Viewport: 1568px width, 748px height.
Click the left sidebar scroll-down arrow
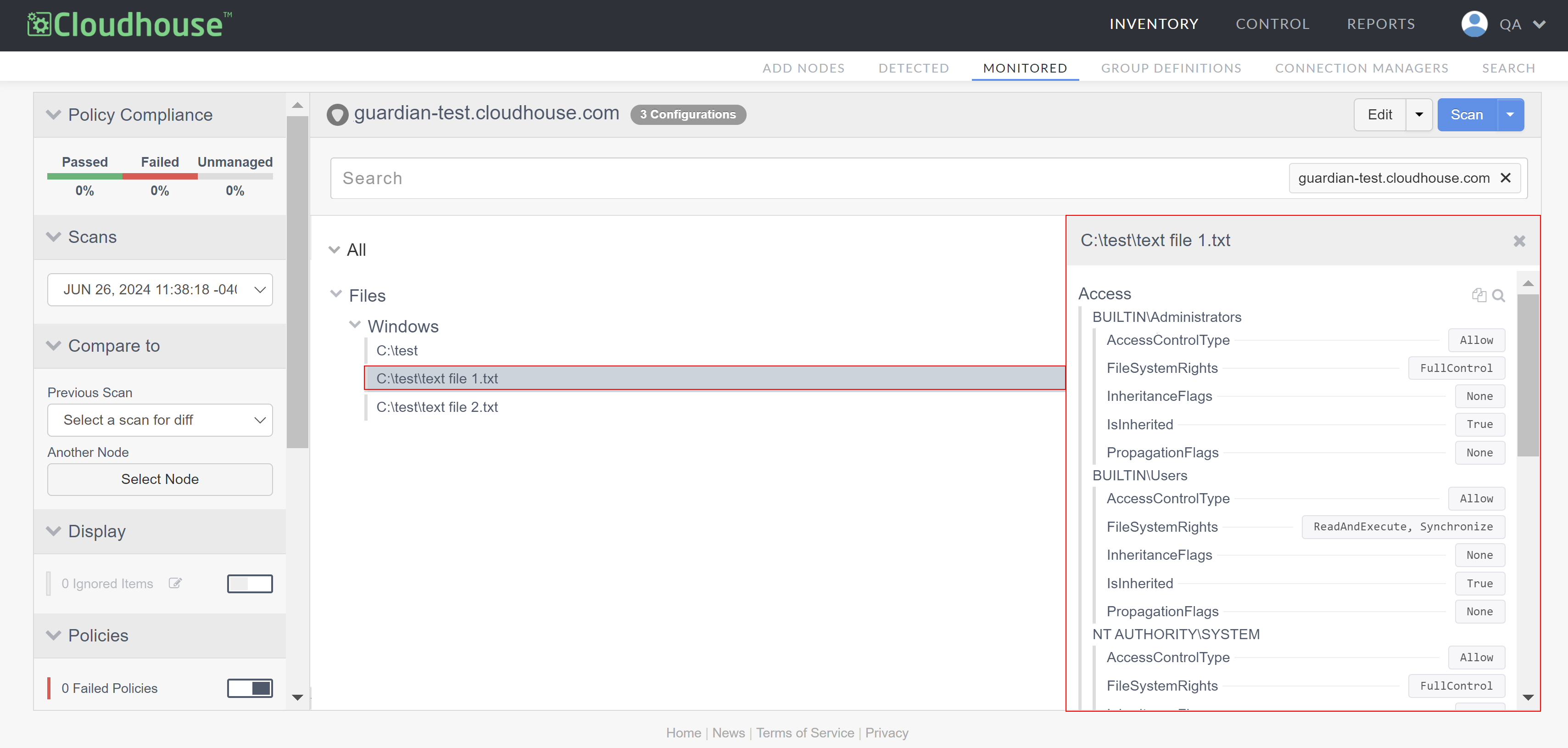point(297,697)
